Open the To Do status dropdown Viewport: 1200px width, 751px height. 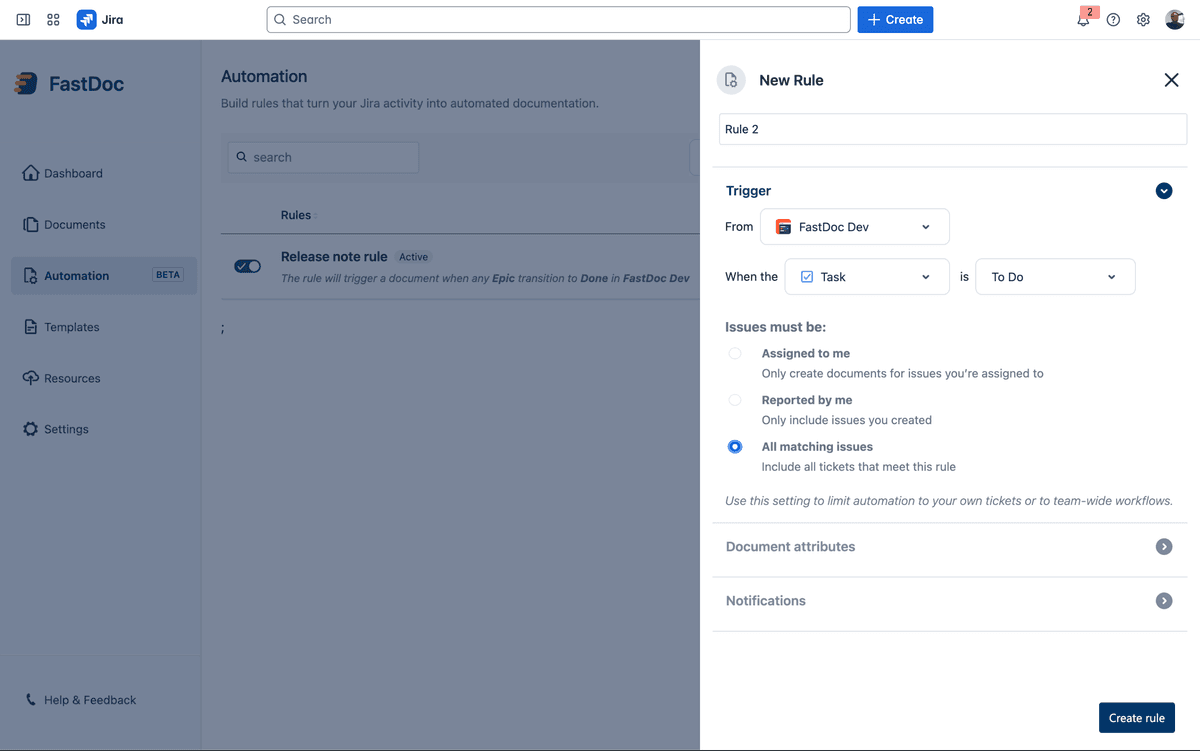1054,276
